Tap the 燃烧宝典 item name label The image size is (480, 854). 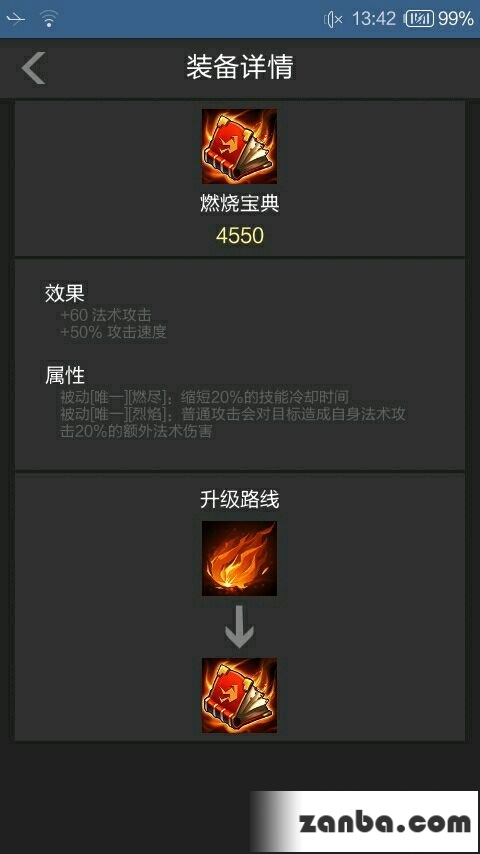[240, 204]
